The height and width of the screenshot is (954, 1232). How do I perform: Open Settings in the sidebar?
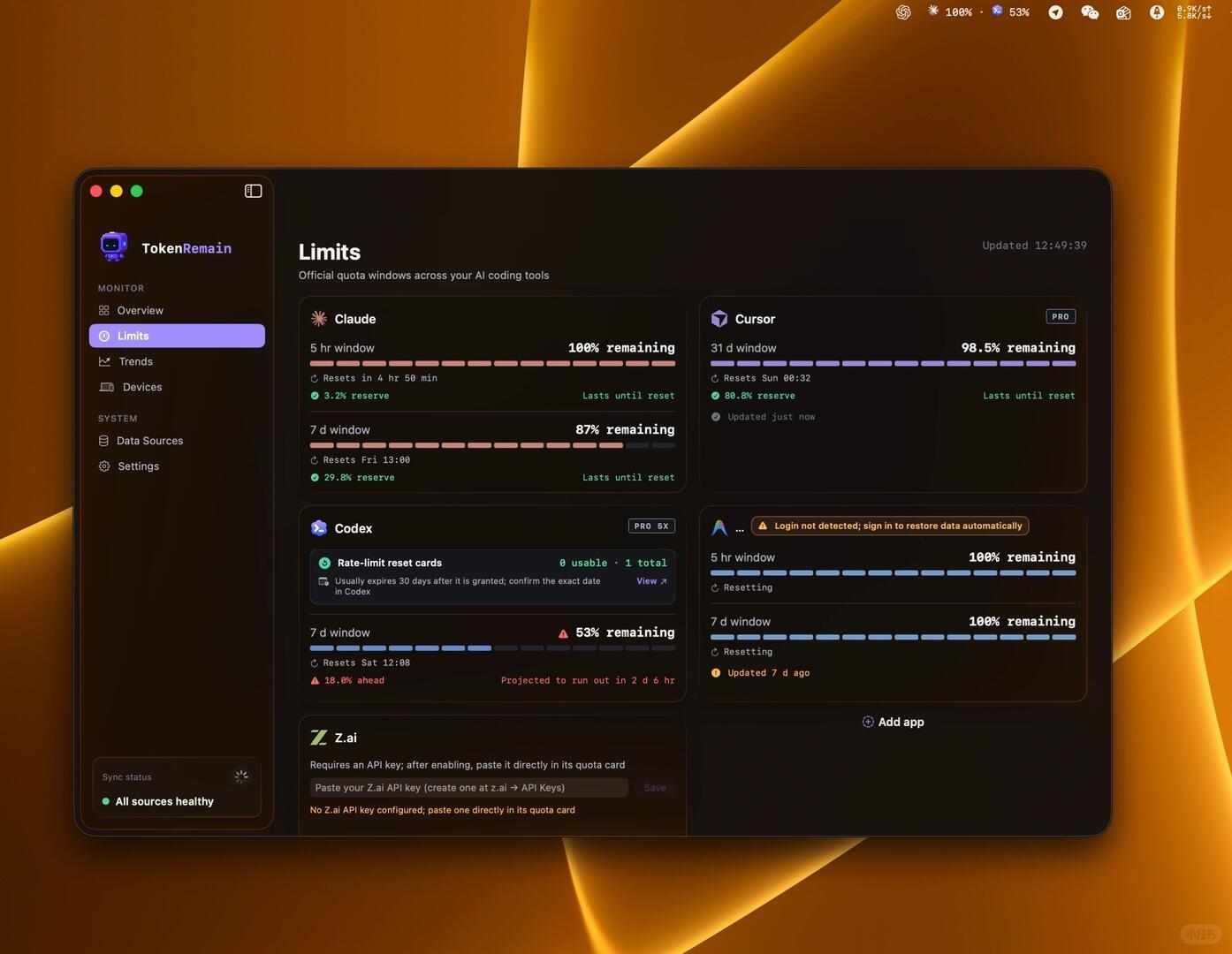[x=177, y=466]
